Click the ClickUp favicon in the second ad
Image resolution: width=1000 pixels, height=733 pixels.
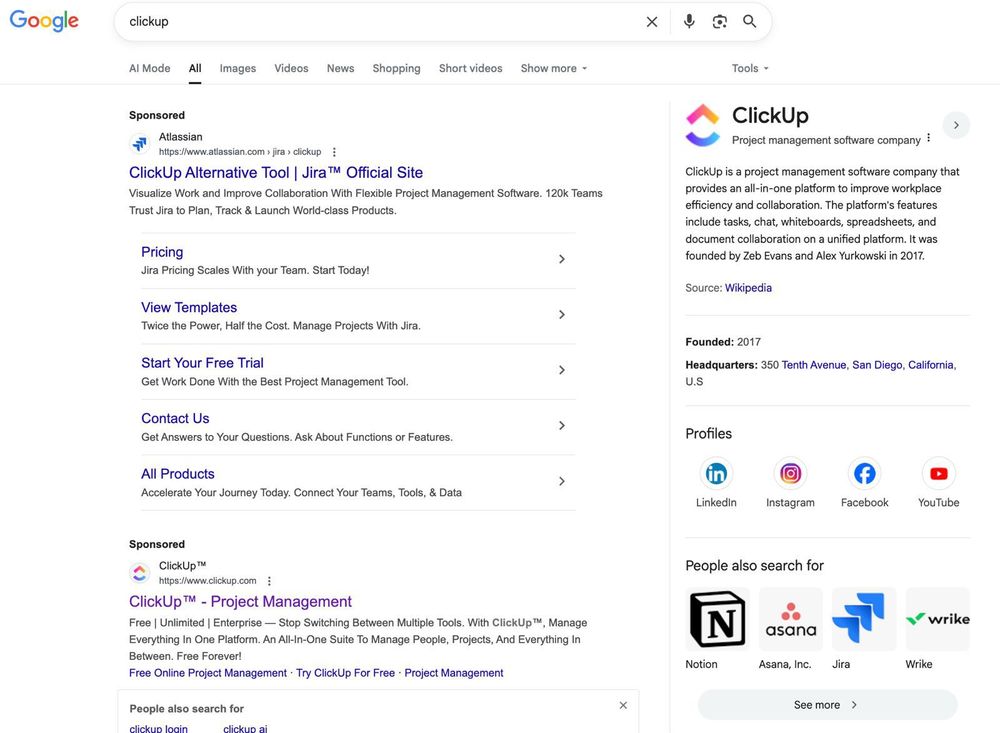(x=140, y=573)
